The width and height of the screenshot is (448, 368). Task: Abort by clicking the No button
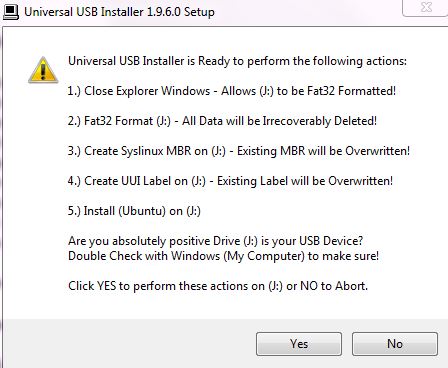(x=395, y=344)
